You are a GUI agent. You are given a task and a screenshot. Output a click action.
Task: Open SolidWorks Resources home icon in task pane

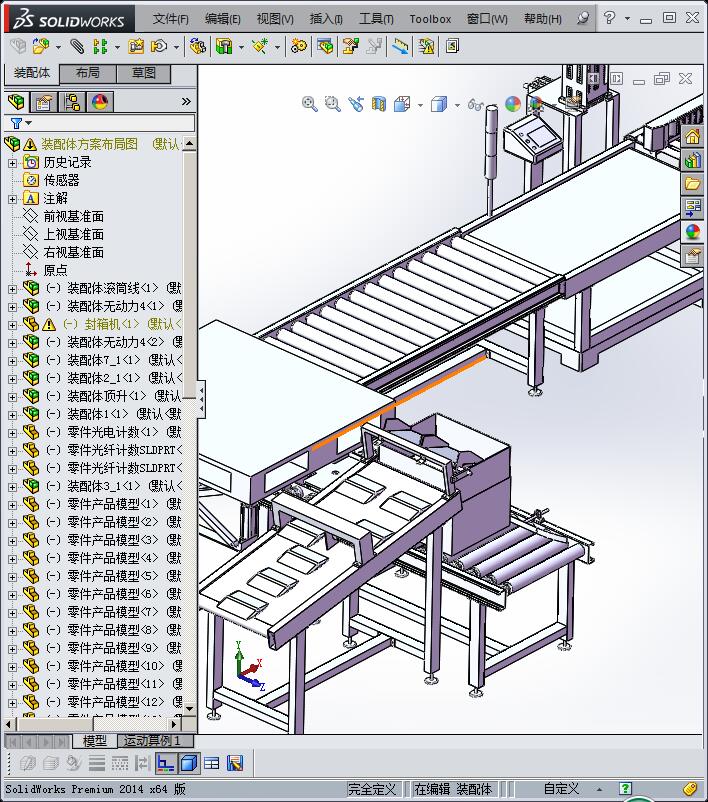[x=693, y=137]
